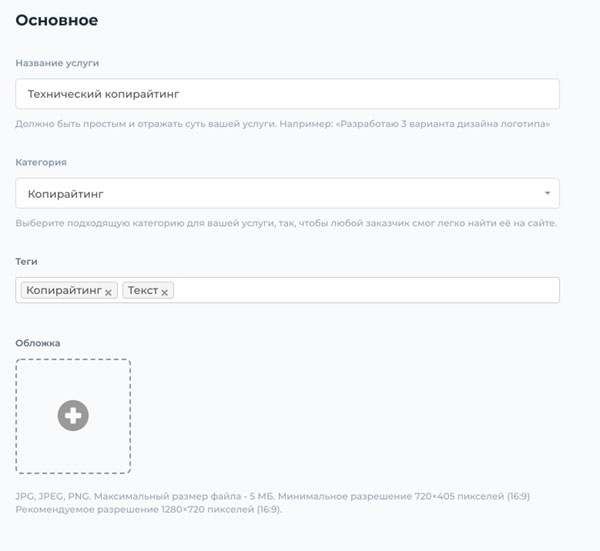
Task: Click the Категория field label
Action: (41, 162)
